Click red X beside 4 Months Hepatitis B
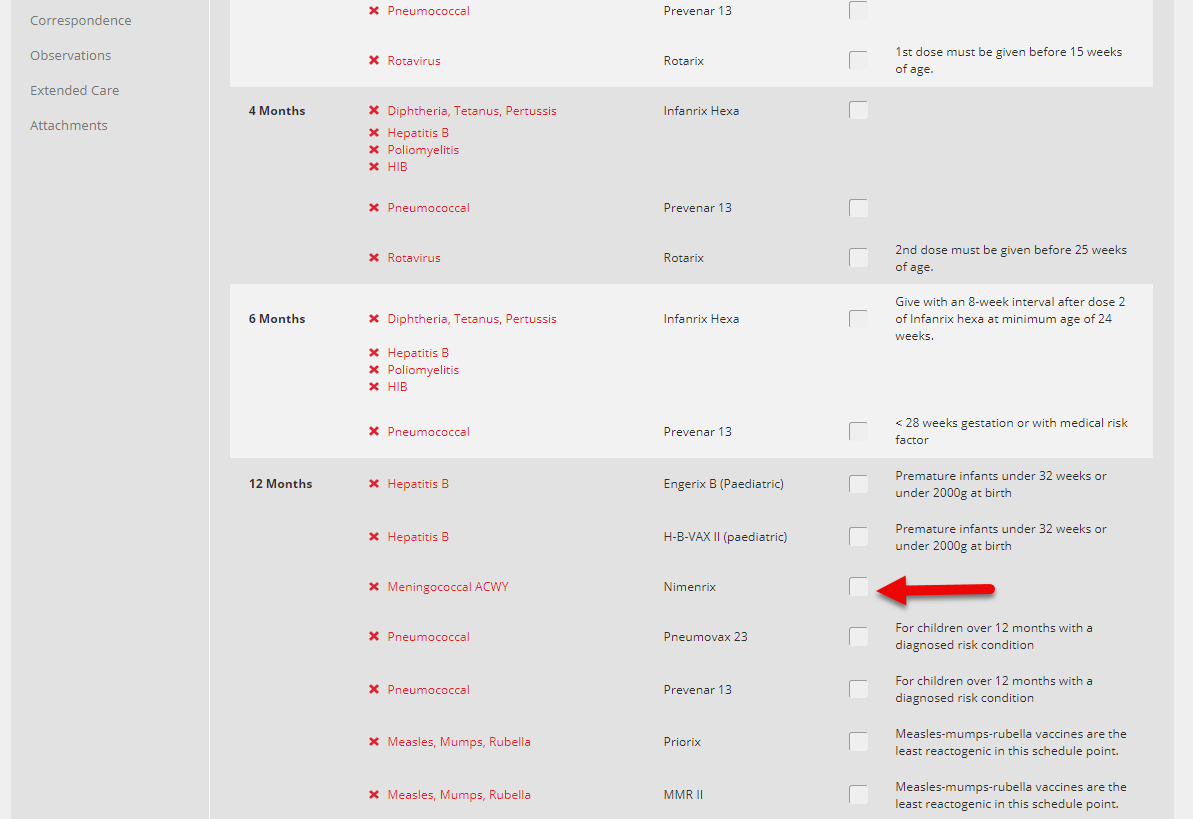This screenshot has height=819, width=1193. click(x=374, y=132)
